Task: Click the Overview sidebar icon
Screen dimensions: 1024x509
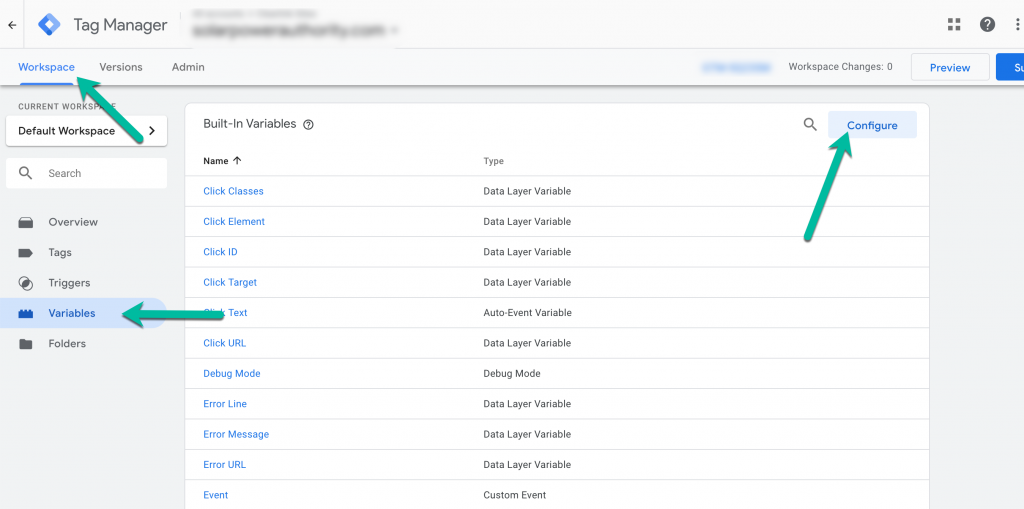Action: (x=25, y=222)
